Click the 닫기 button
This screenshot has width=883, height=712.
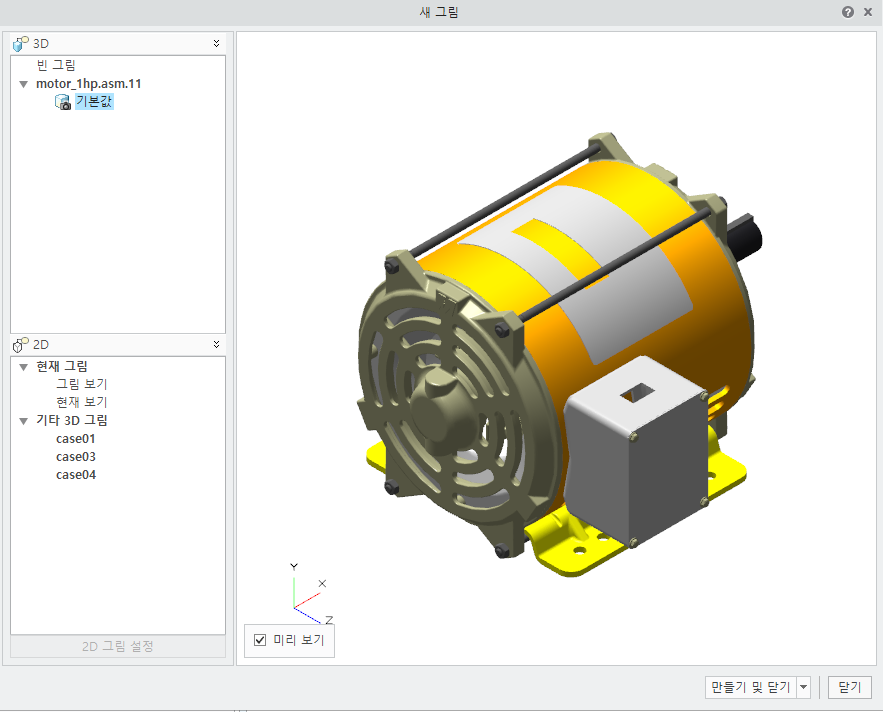(849, 687)
